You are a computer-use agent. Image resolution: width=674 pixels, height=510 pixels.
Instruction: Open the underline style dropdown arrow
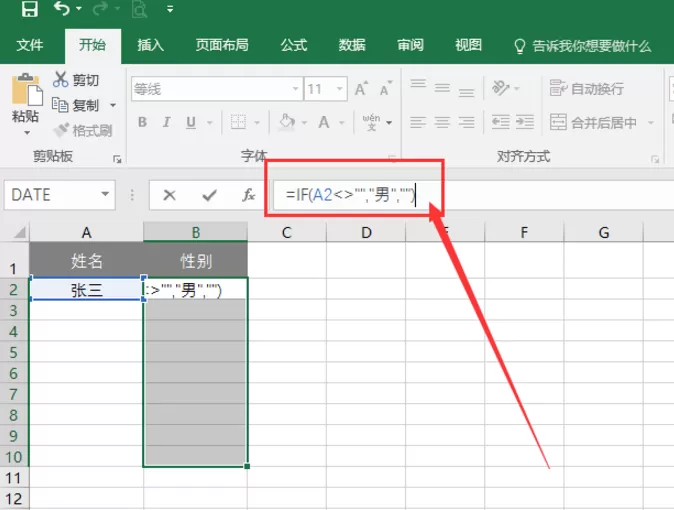pyautogui.click(x=210, y=123)
